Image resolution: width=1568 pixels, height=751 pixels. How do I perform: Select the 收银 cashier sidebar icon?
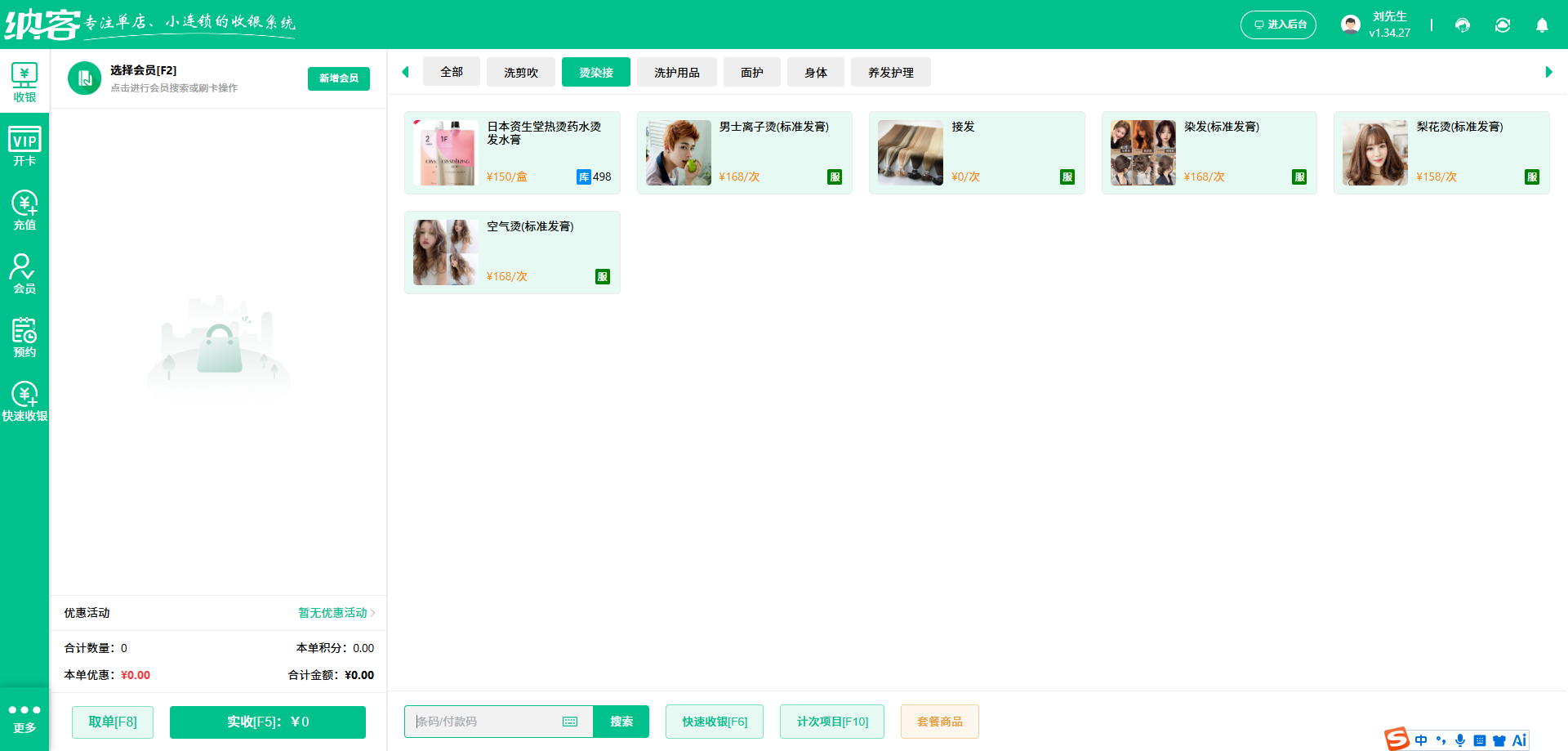click(24, 79)
